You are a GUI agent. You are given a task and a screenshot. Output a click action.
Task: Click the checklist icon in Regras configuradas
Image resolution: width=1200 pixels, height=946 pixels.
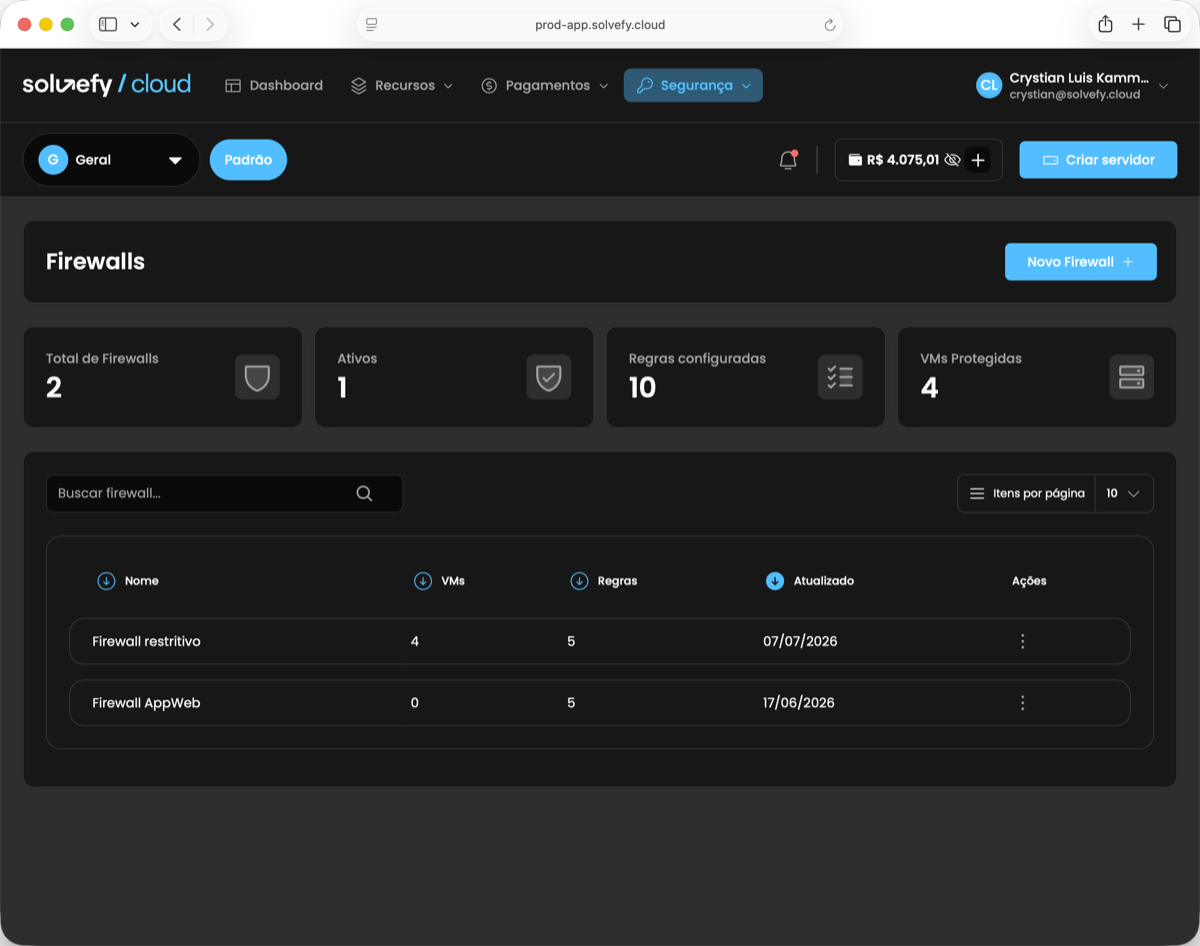(840, 377)
